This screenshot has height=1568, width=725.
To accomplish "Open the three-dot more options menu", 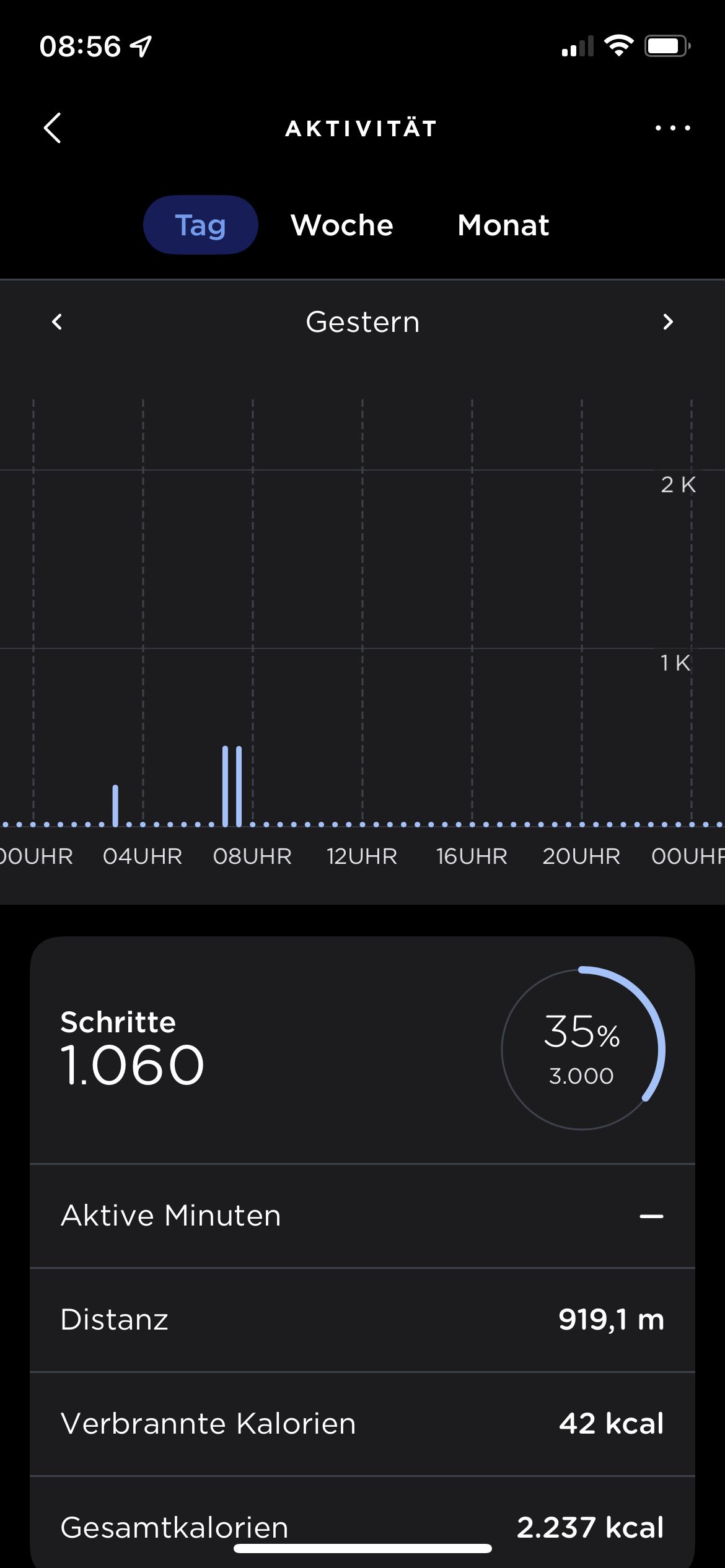I will (672, 128).
